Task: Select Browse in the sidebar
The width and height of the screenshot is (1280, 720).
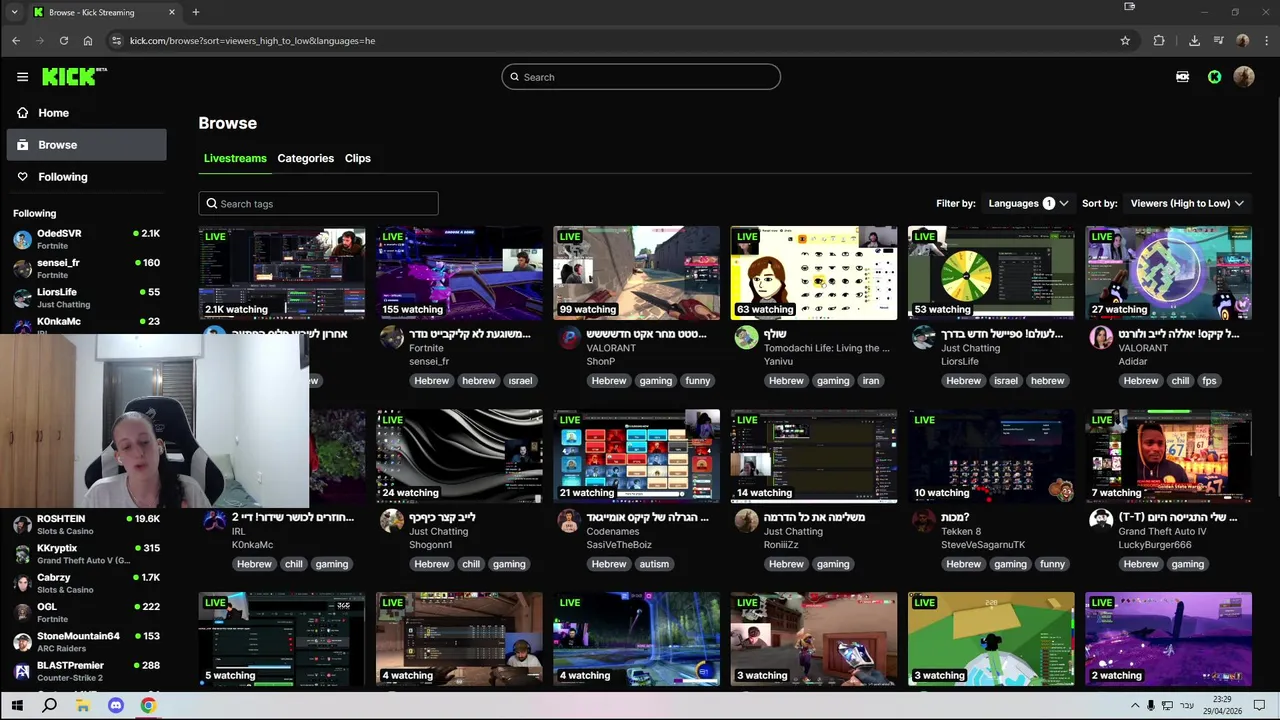Action: (85, 145)
